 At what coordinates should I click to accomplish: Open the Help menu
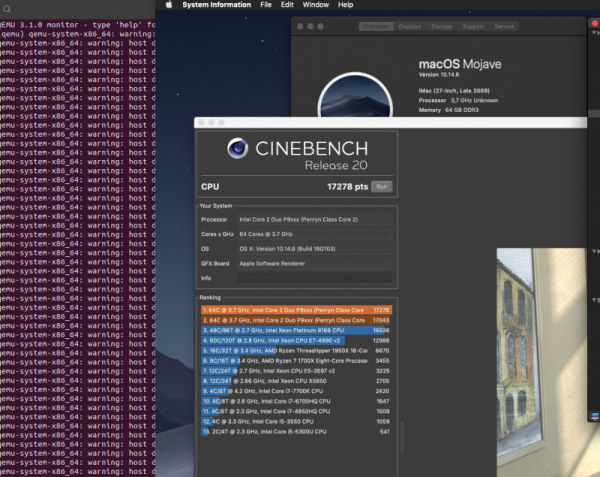(346, 5)
